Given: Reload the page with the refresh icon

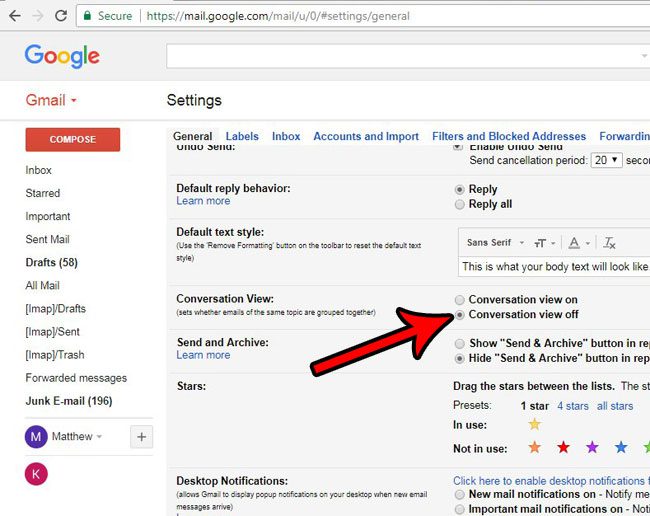Looking at the screenshot, I should point(61,16).
